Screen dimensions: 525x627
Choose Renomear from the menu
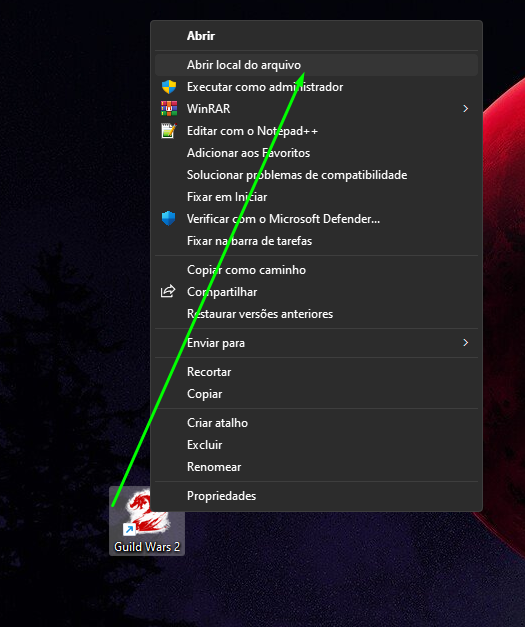click(316, 467)
